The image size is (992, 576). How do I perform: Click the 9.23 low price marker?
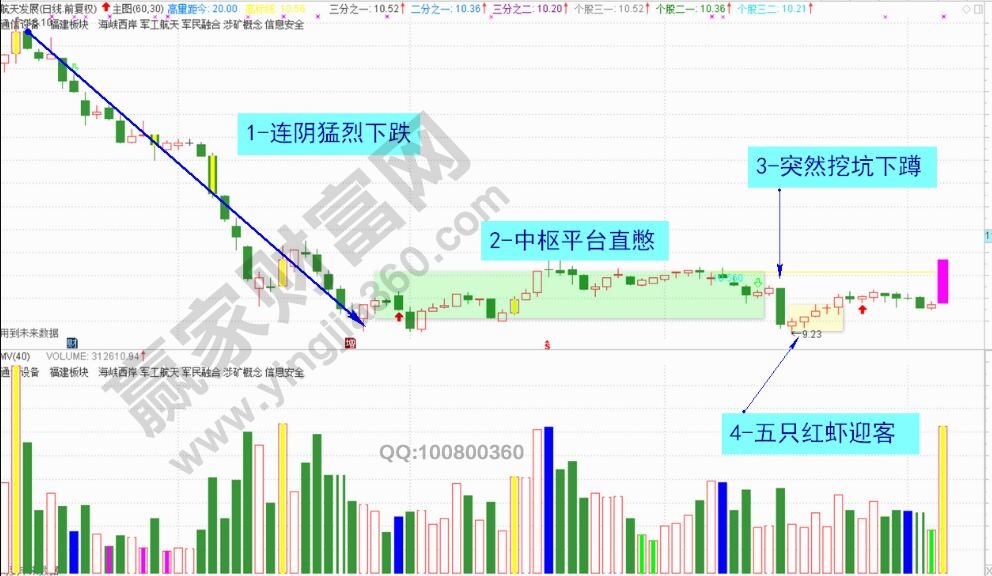point(811,335)
